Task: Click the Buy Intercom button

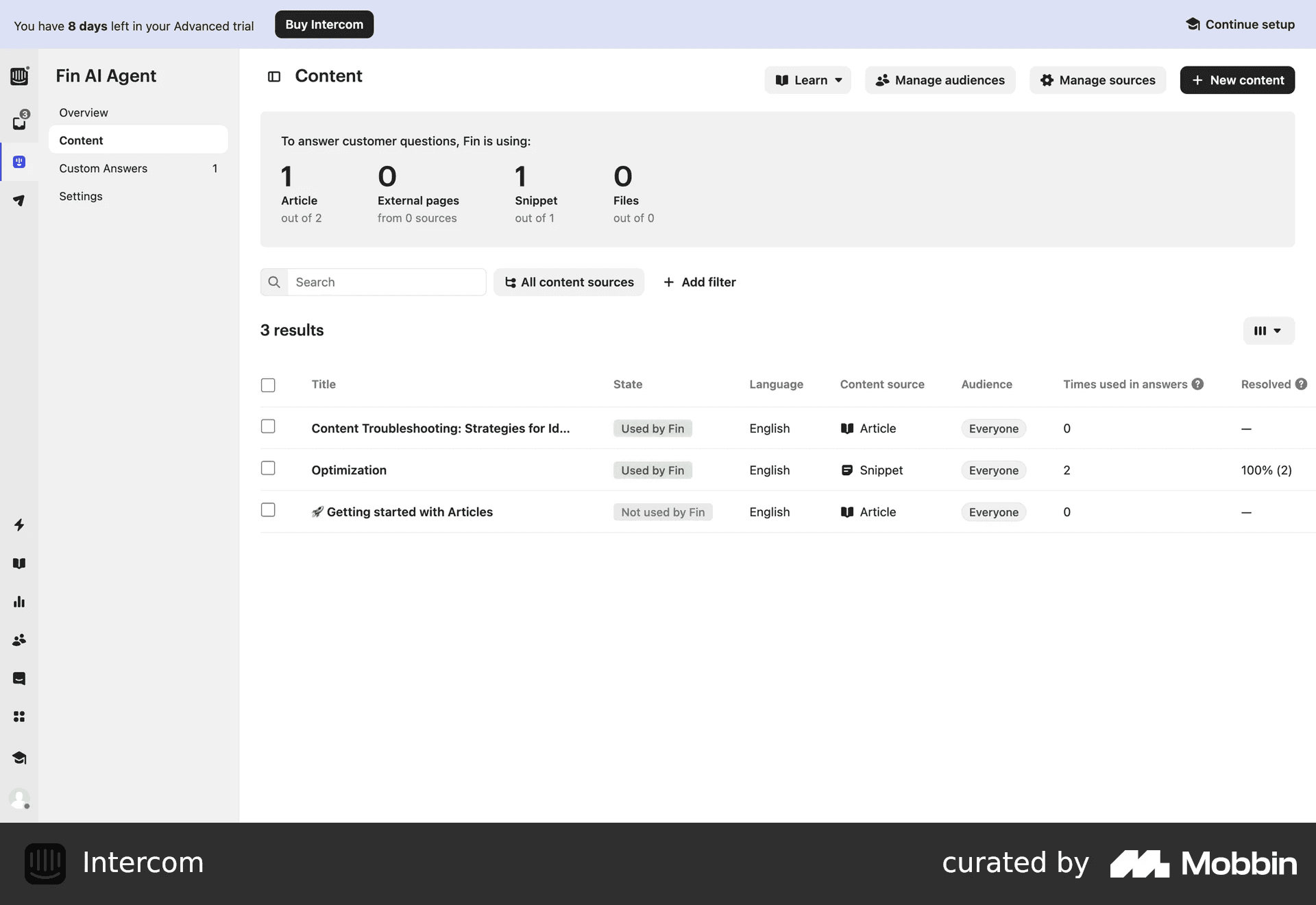Action: (324, 25)
